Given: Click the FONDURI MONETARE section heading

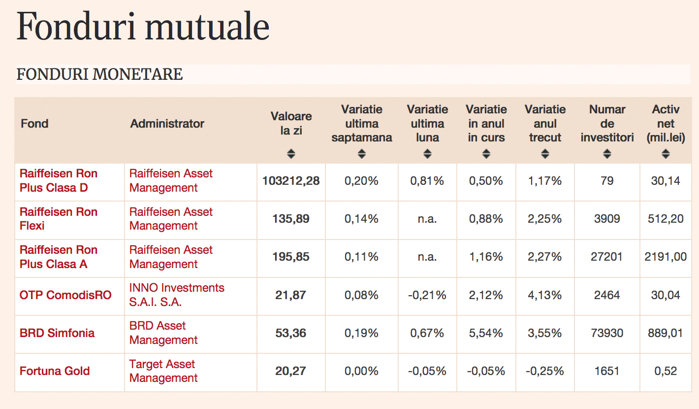Looking at the screenshot, I should pos(99,75).
